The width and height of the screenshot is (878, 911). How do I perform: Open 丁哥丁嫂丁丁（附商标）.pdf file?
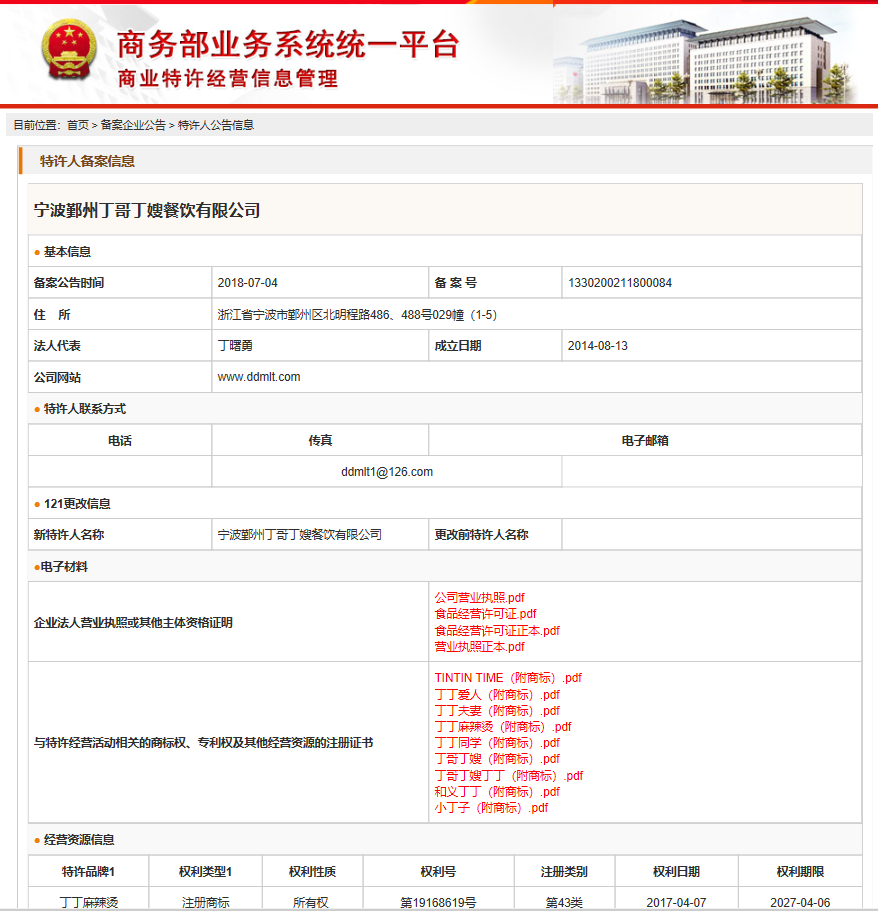tap(508, 776)
